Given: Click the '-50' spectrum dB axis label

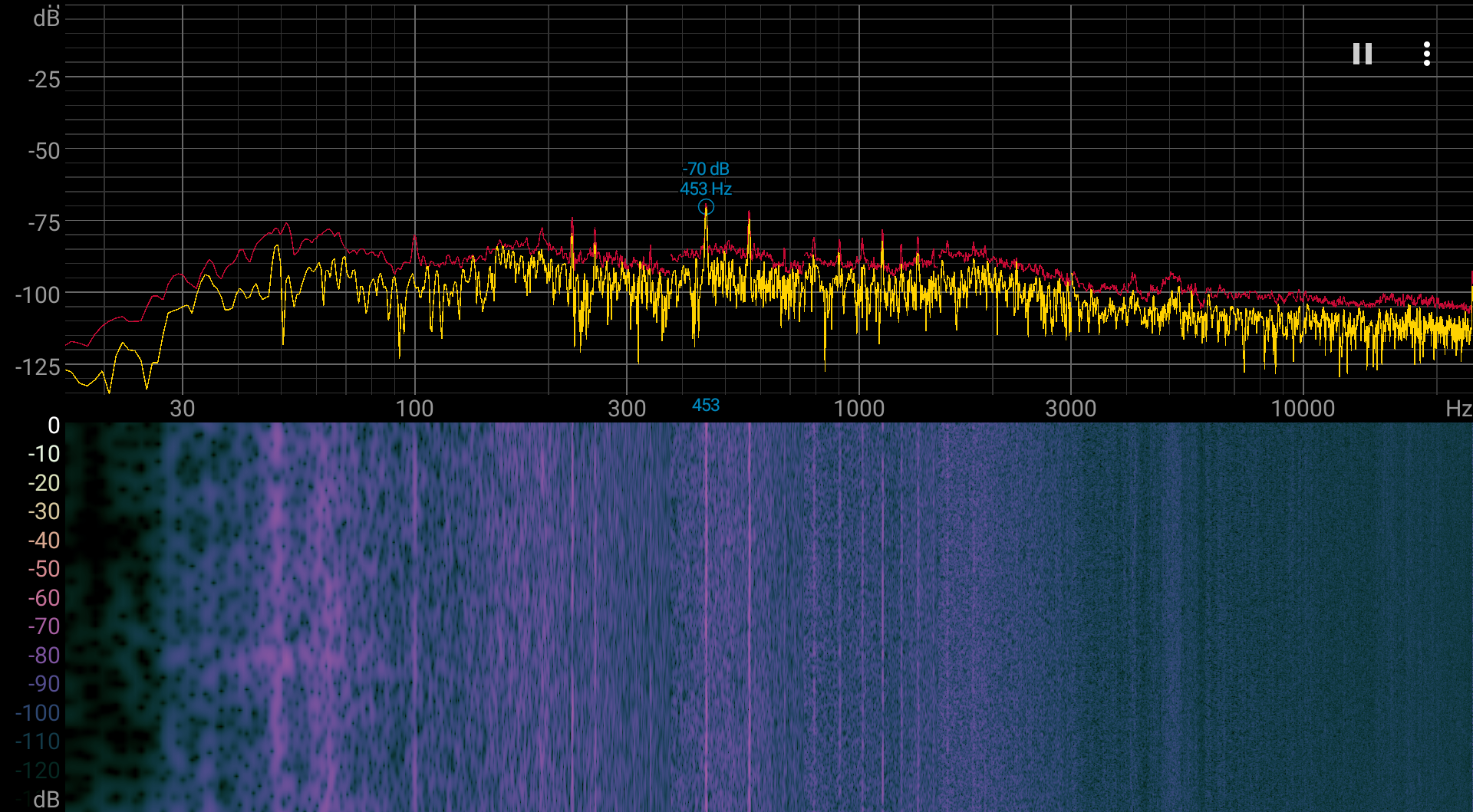Looking at the screenshot, I should click(44, 151).
